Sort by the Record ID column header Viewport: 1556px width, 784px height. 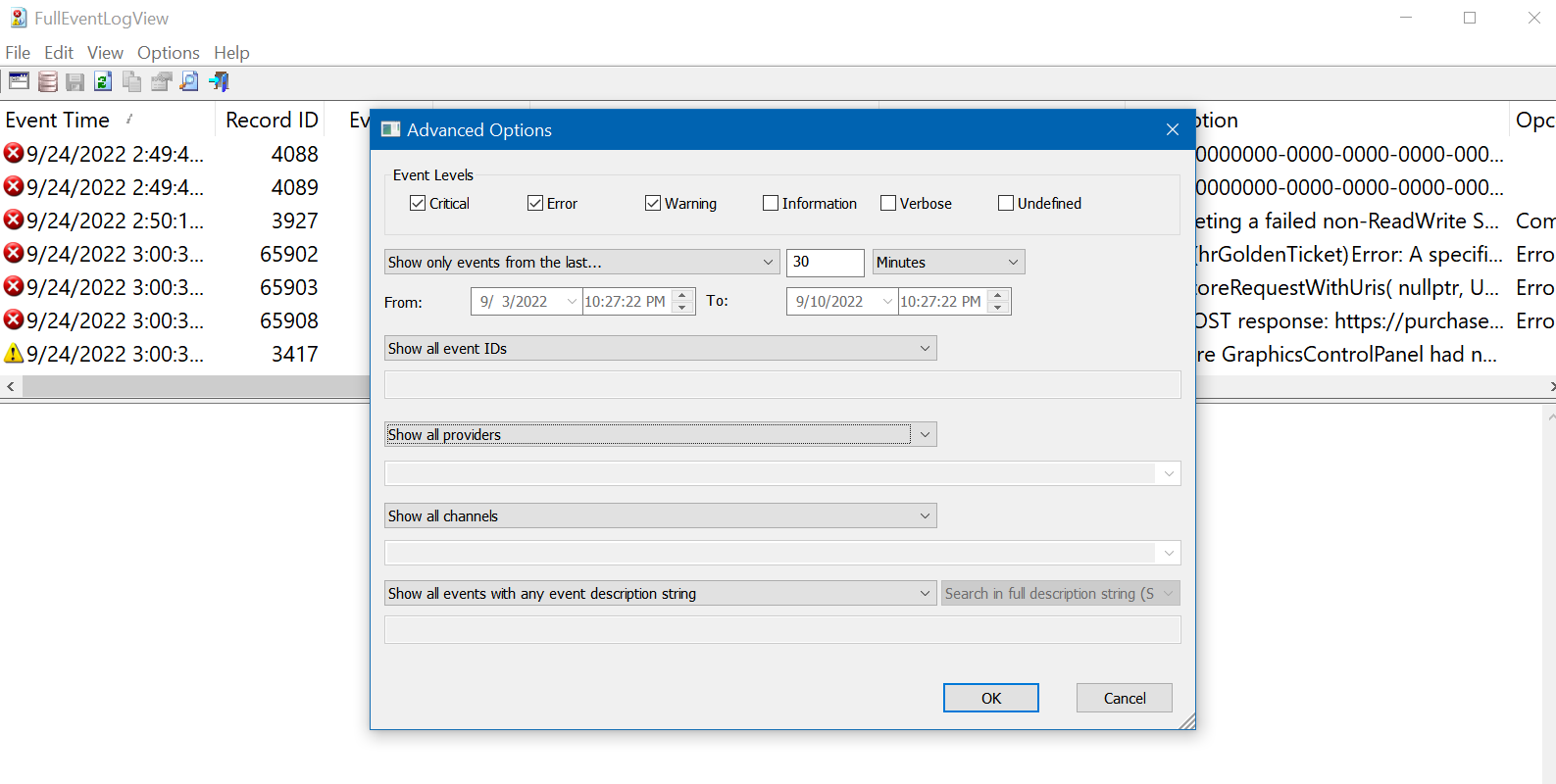pos(272,120)
